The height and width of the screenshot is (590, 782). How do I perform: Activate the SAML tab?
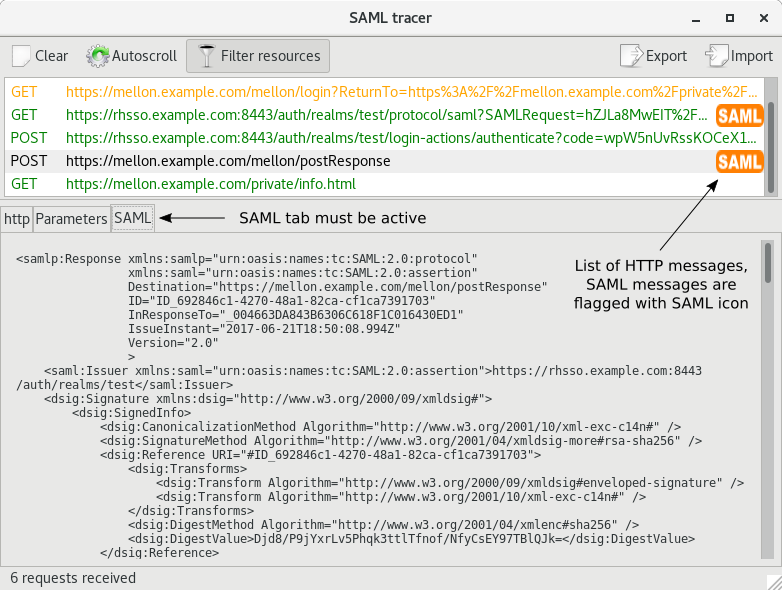tap(132, 218)
